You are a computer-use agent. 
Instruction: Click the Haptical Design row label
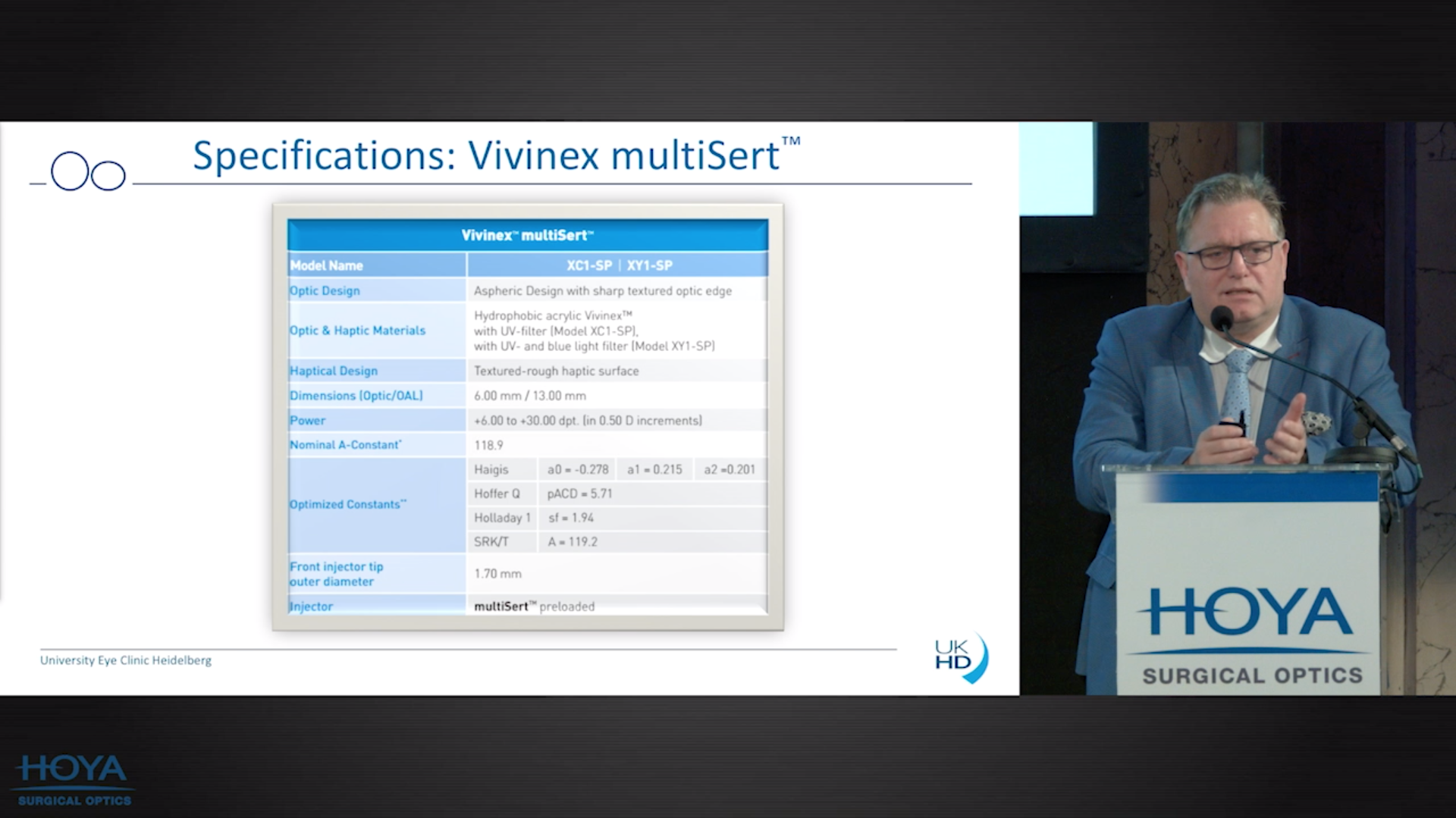click(334, 371)
